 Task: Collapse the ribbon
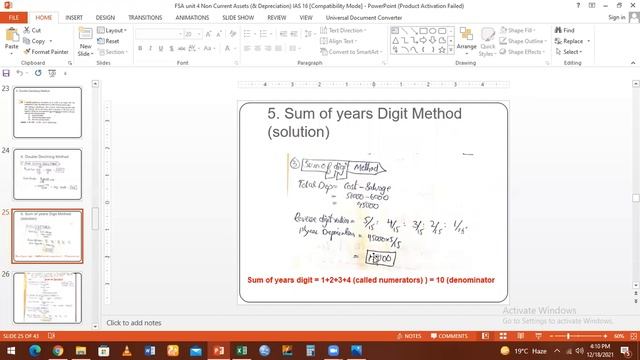tap(633, 63)
